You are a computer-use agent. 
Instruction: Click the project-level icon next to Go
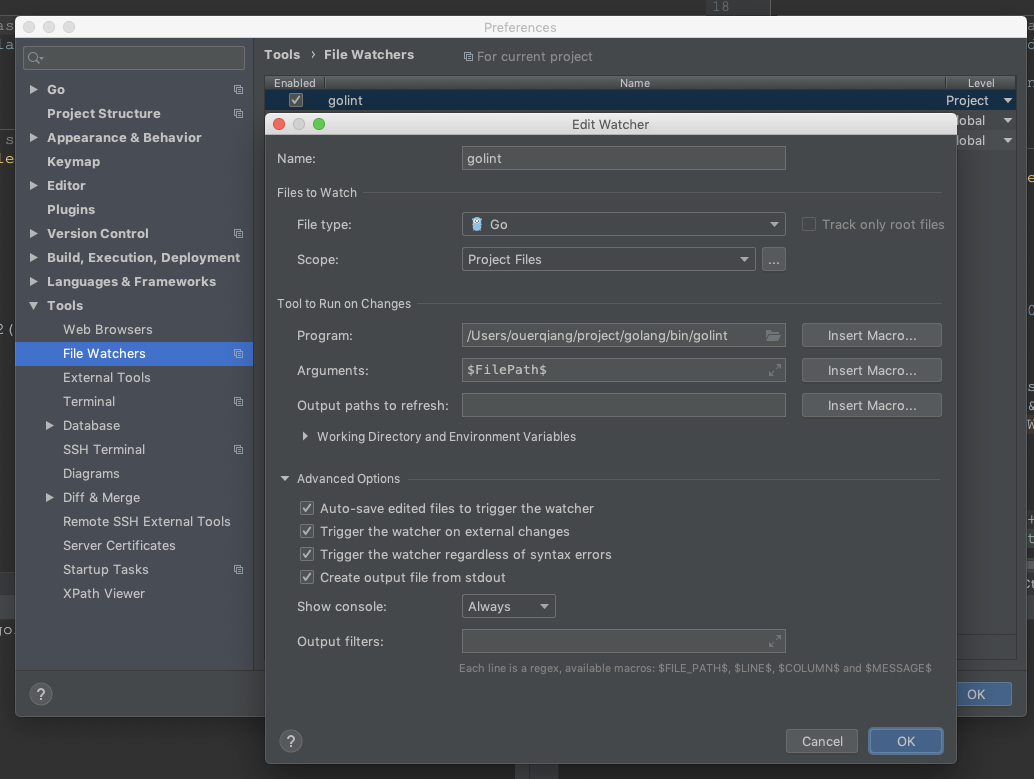238,90
